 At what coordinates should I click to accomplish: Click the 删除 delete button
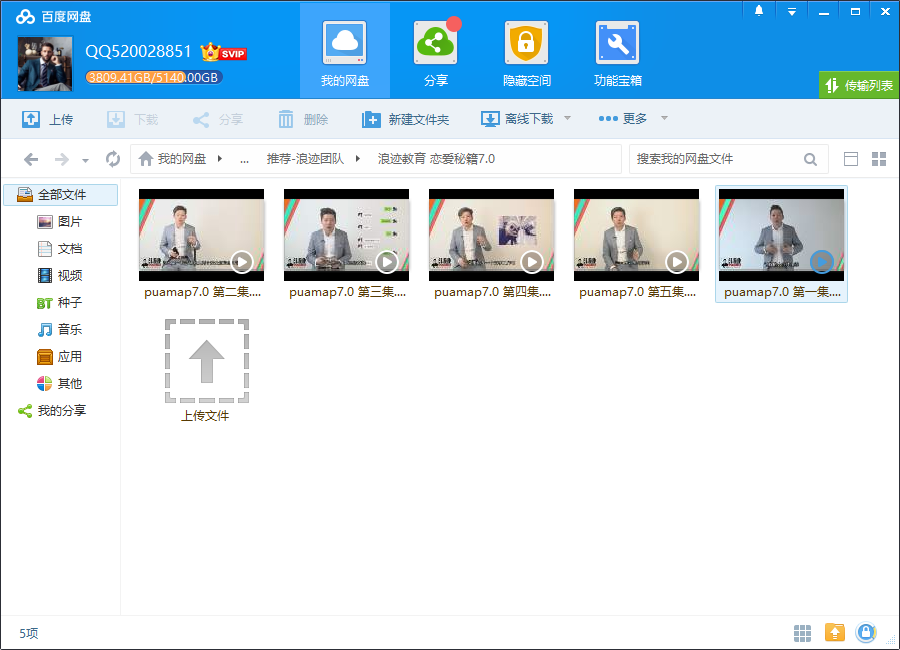303,119
